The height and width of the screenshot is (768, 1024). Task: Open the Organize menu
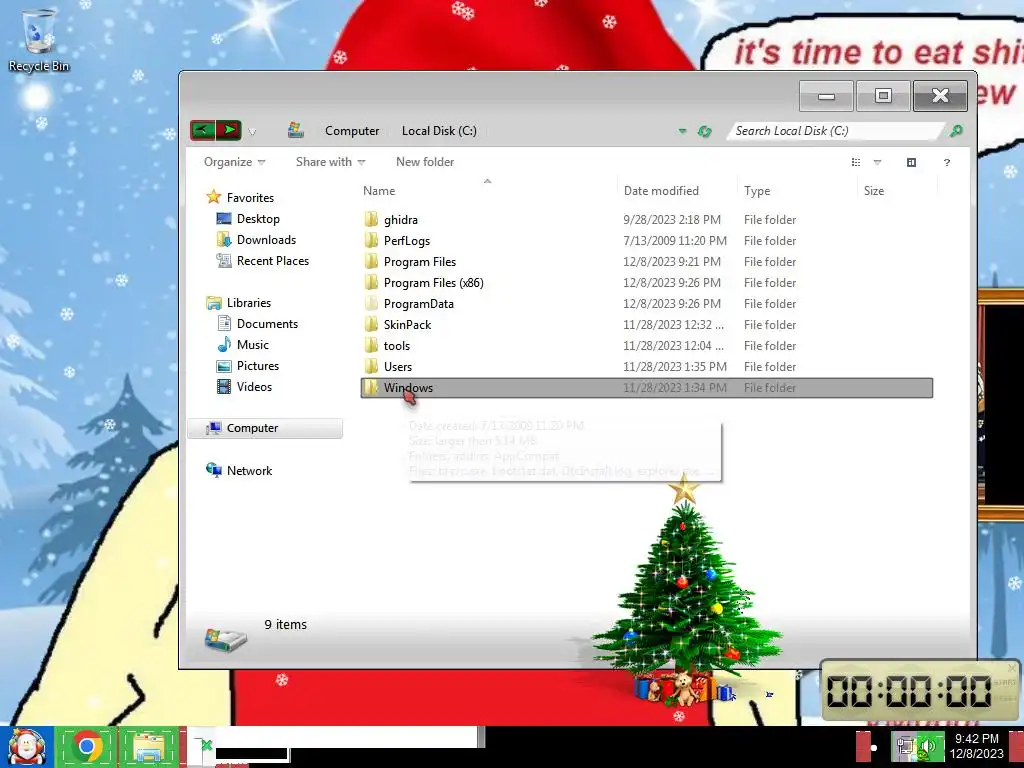click(234, 162)
